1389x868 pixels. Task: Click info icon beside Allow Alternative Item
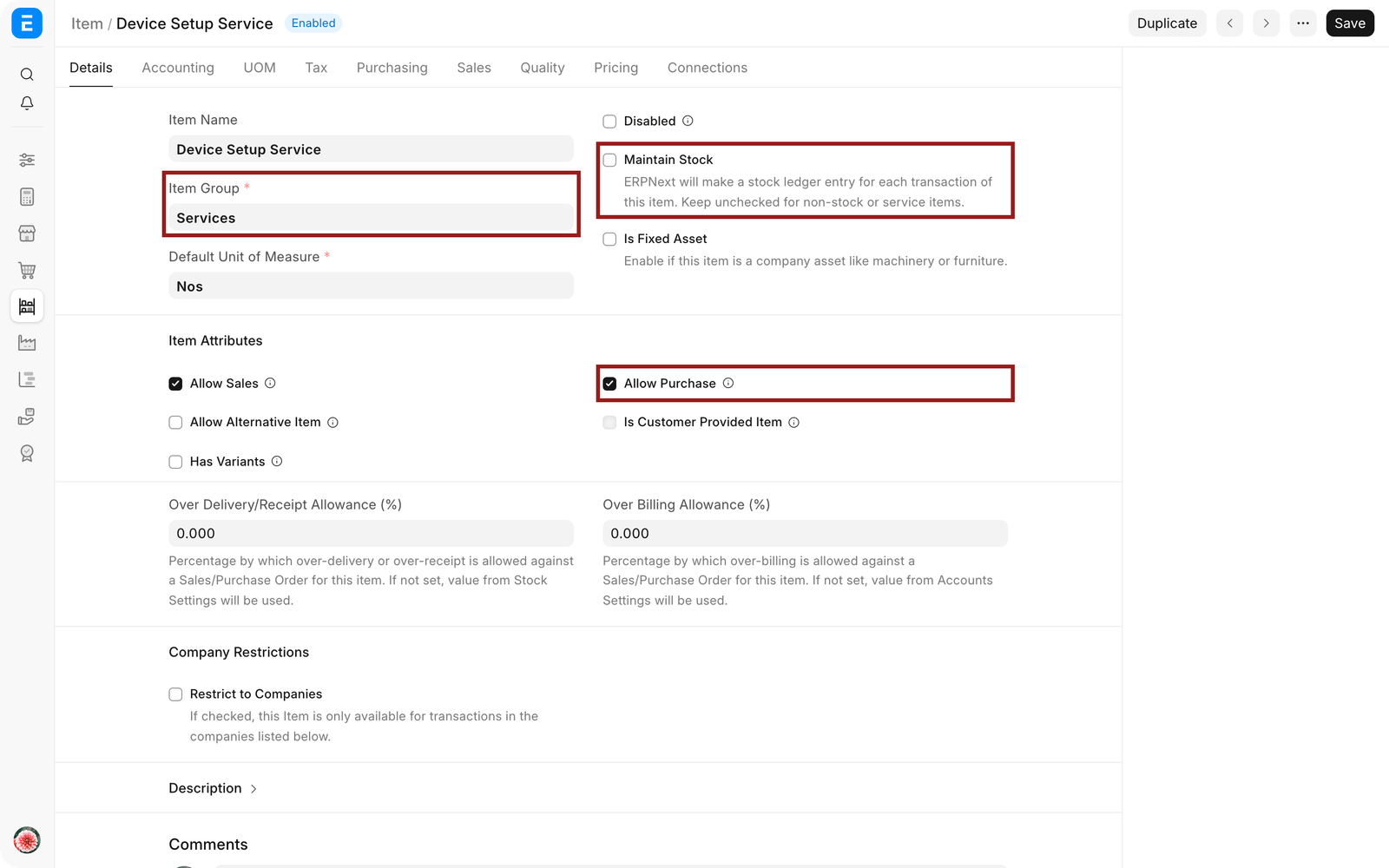[332, 423]
